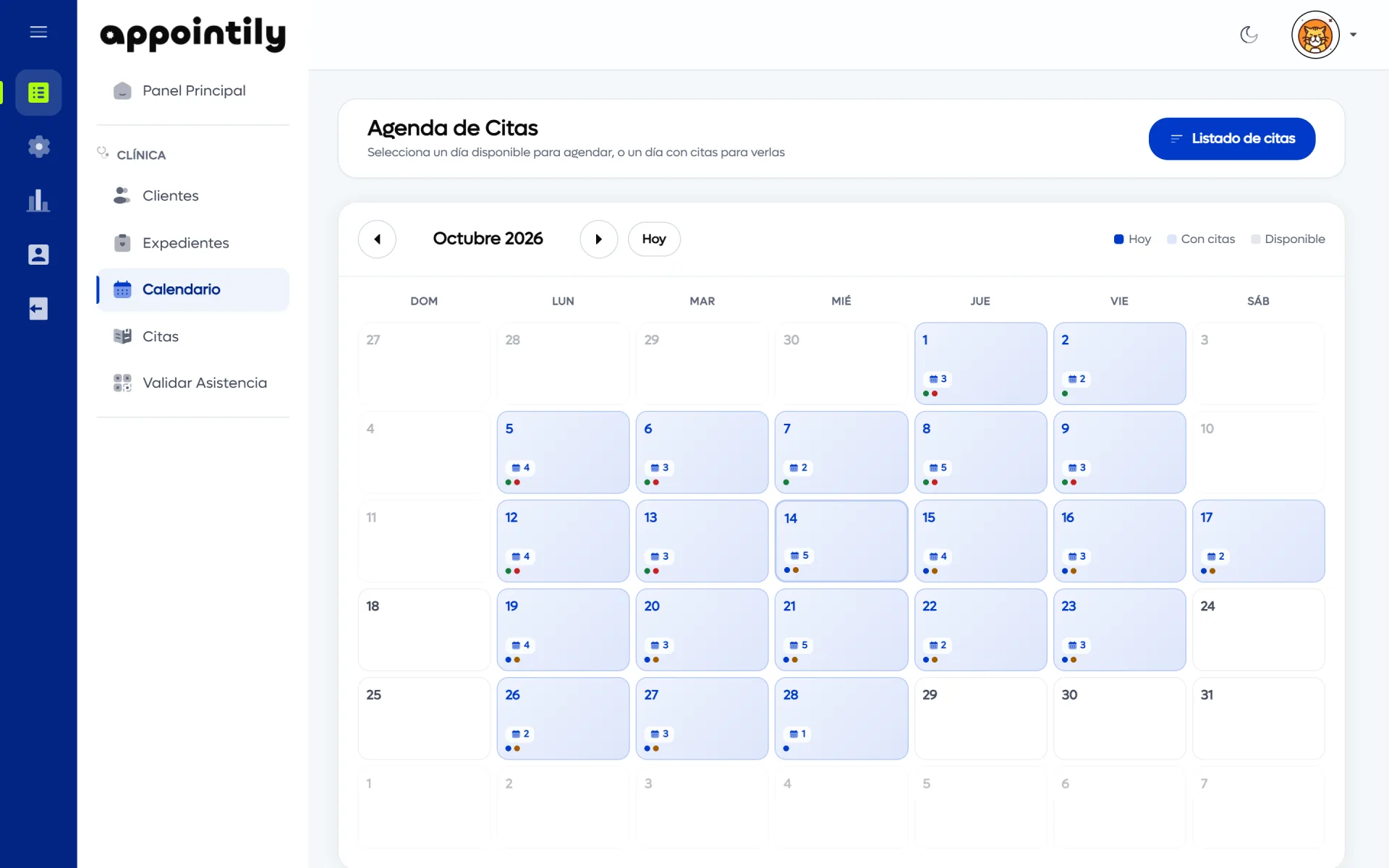Select Saturday October 17

pyautogui.click(x=1258, y=541)
